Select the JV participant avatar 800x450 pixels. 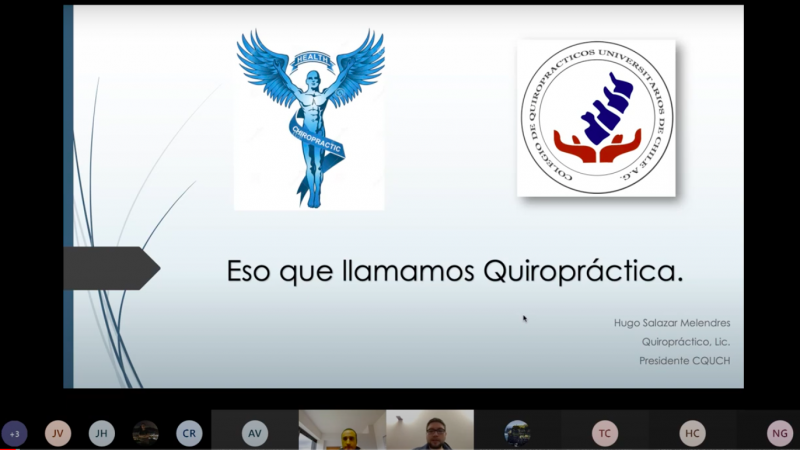tap(58, 433)
